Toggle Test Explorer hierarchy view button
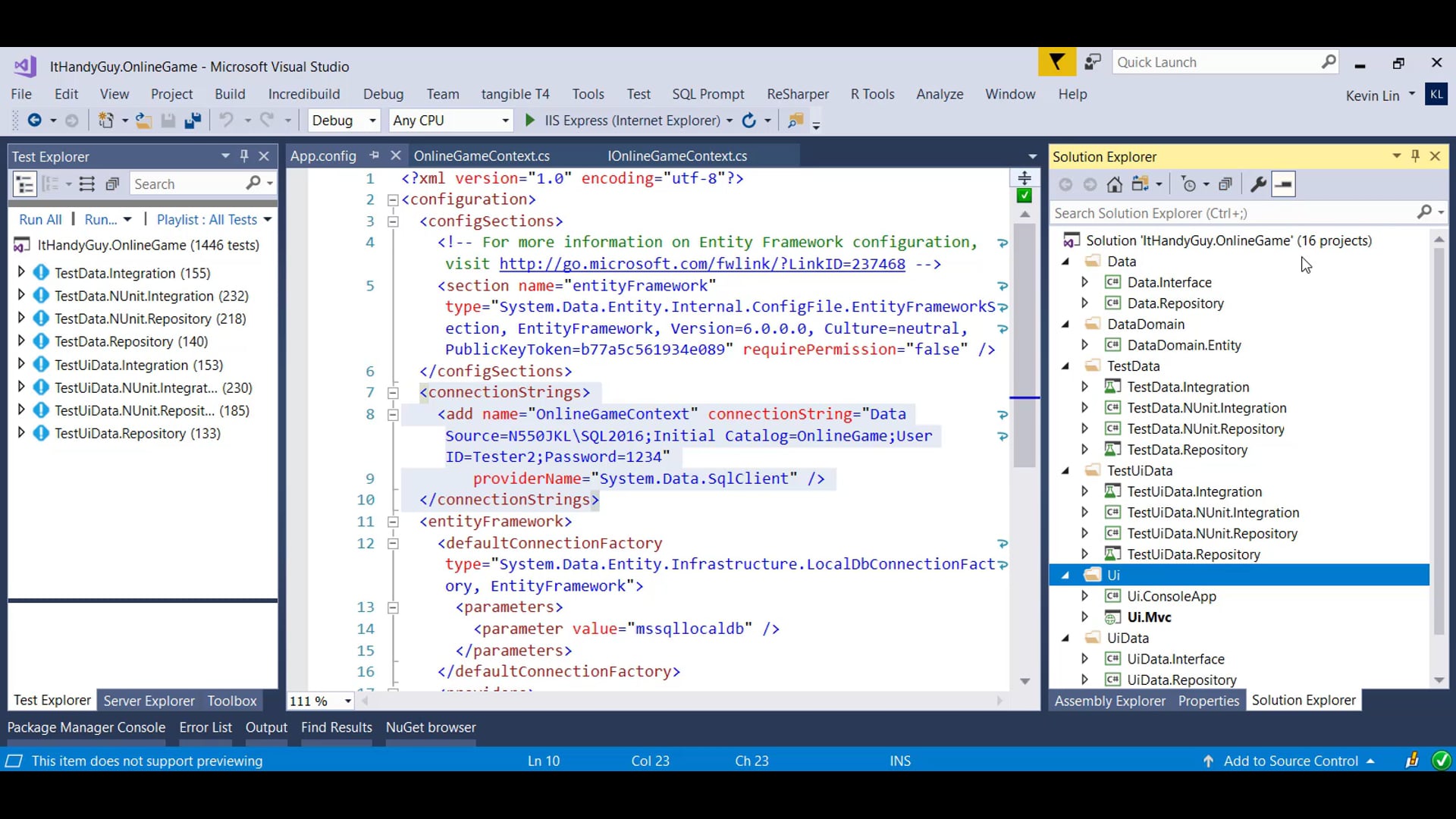The width and height of the screenshot is (1456, 819). point(24,184)
